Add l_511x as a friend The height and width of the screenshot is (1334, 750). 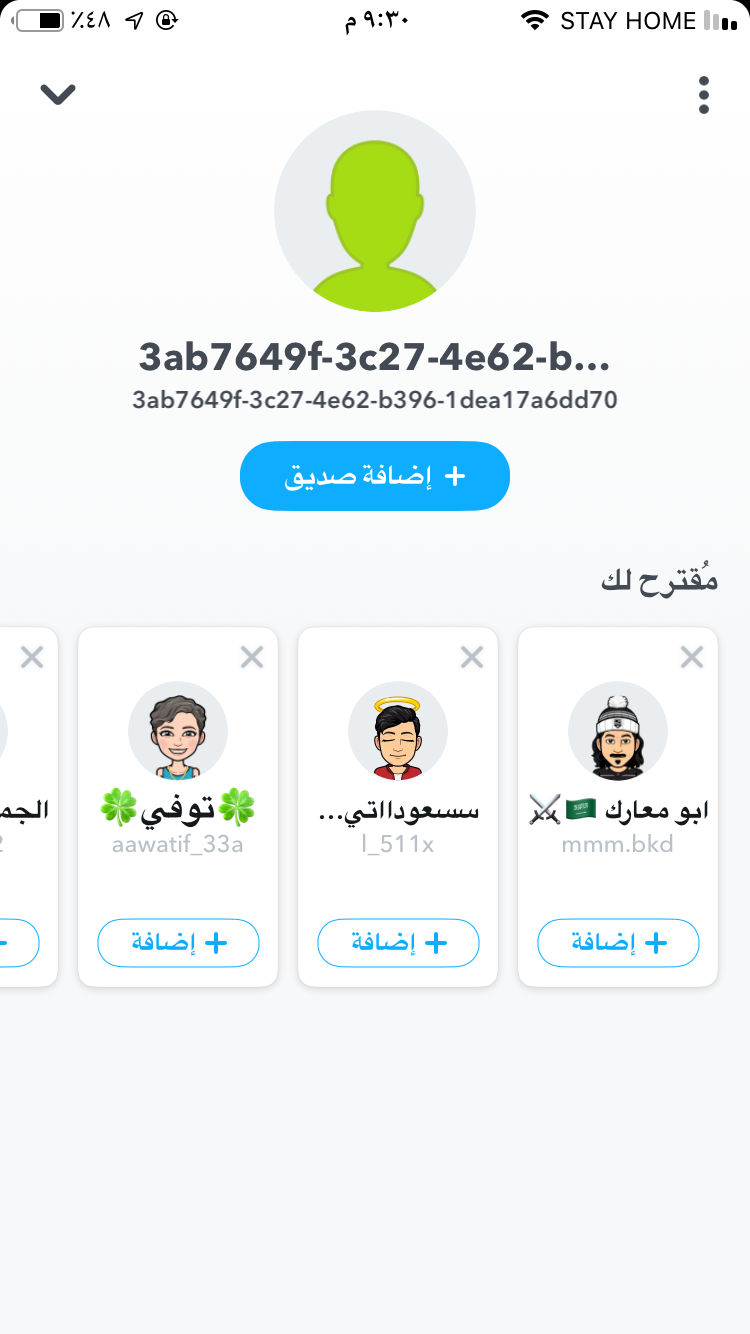pyautogui.click(x=398, y=943)
